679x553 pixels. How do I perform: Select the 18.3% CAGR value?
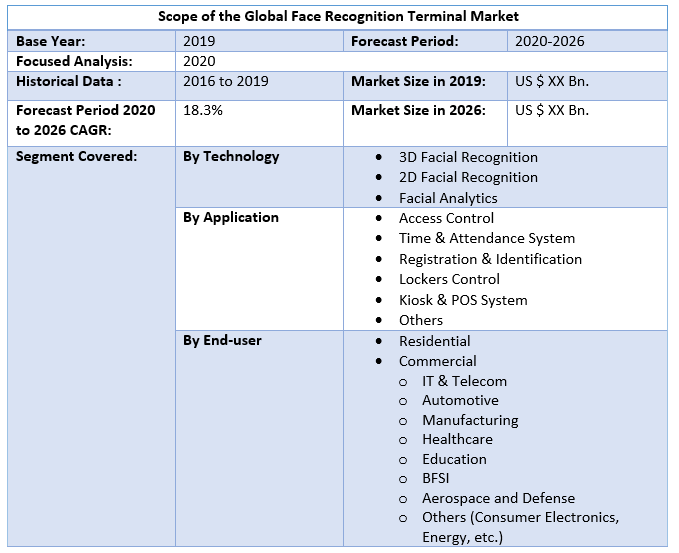[x=203, y=110]
